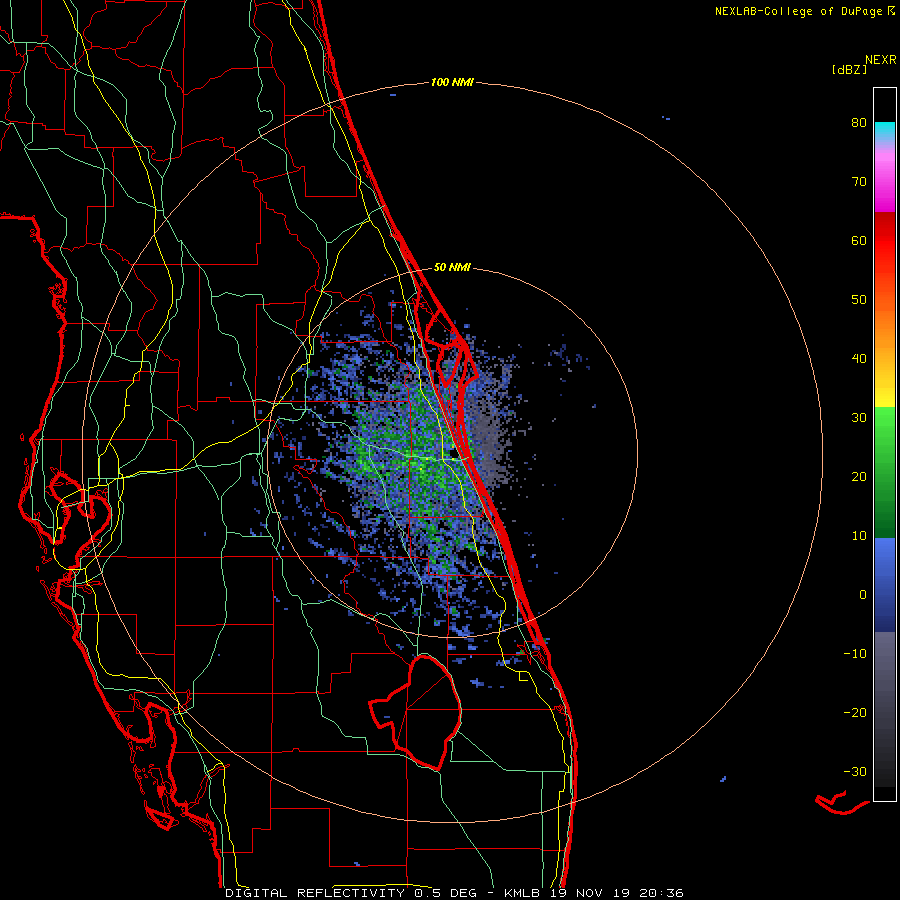Click the magenta segment of the color bar
The image size is (900, 900).
point(885,184)
